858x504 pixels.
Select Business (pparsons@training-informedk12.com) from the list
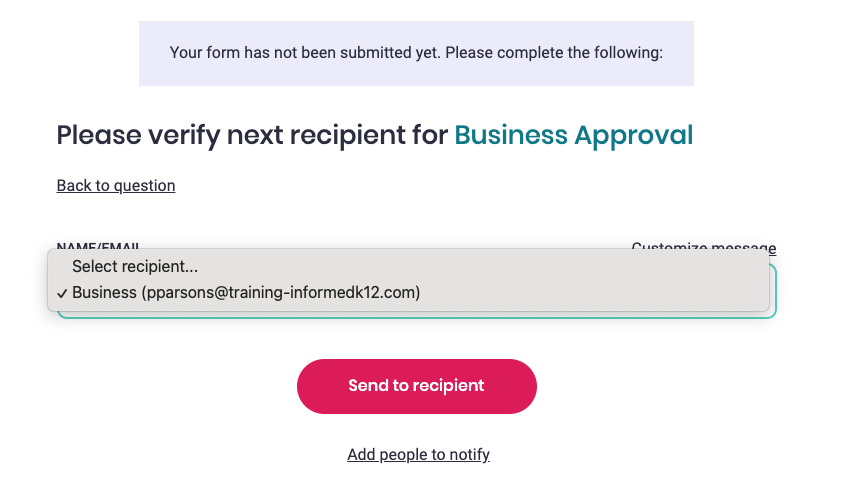click(246, 293)
